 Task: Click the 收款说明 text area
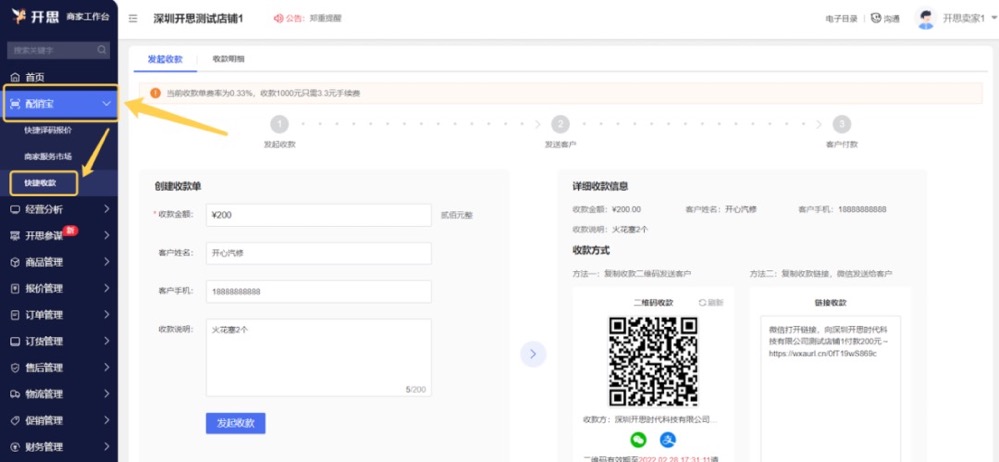click(x=319, y=357)
